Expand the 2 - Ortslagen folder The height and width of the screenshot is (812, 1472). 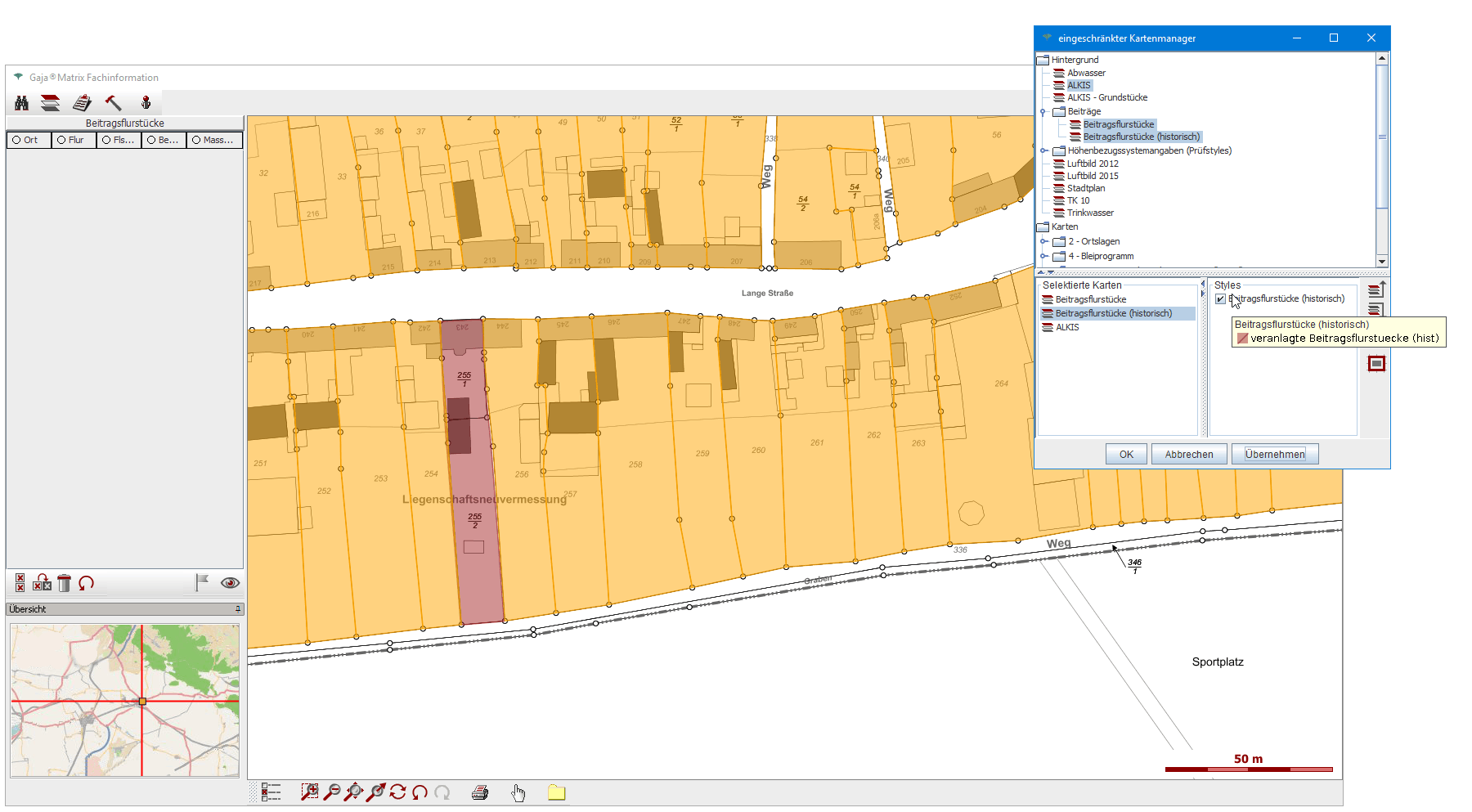click(x=1044, y=241)
